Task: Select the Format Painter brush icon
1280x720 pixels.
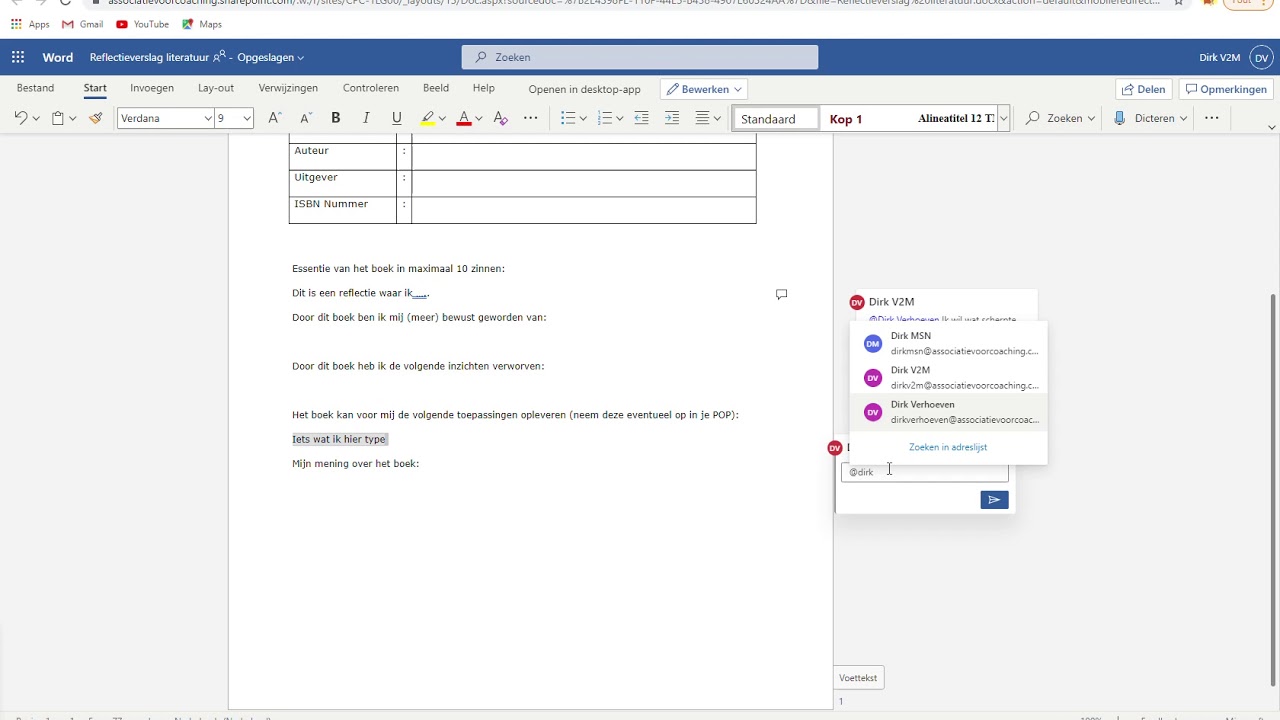Action: coord(96,118)
